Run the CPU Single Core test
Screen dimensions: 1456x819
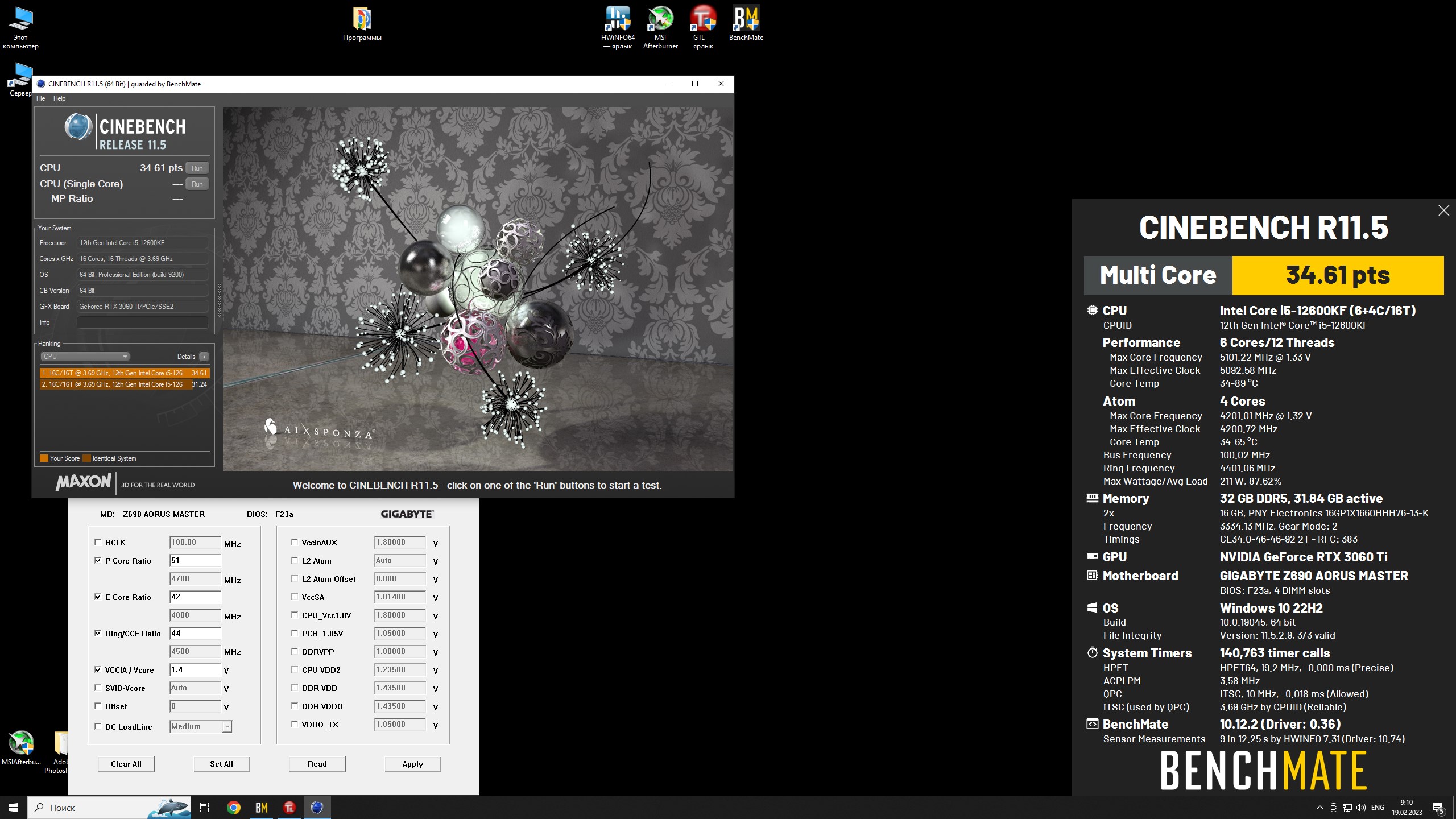coord(197,184)
